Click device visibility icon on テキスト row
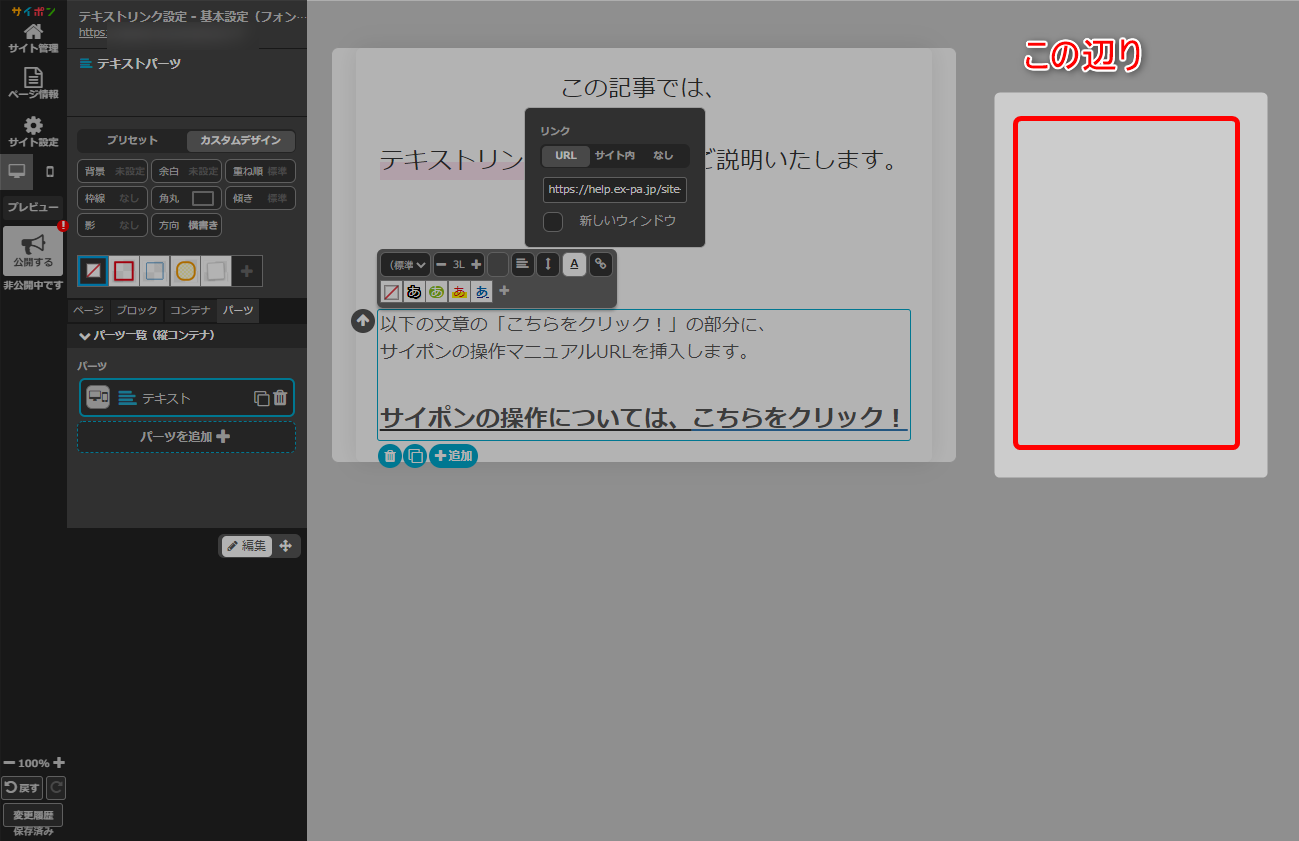The width and height of the screenshot is (1299, 841). (x=98, y=397)
